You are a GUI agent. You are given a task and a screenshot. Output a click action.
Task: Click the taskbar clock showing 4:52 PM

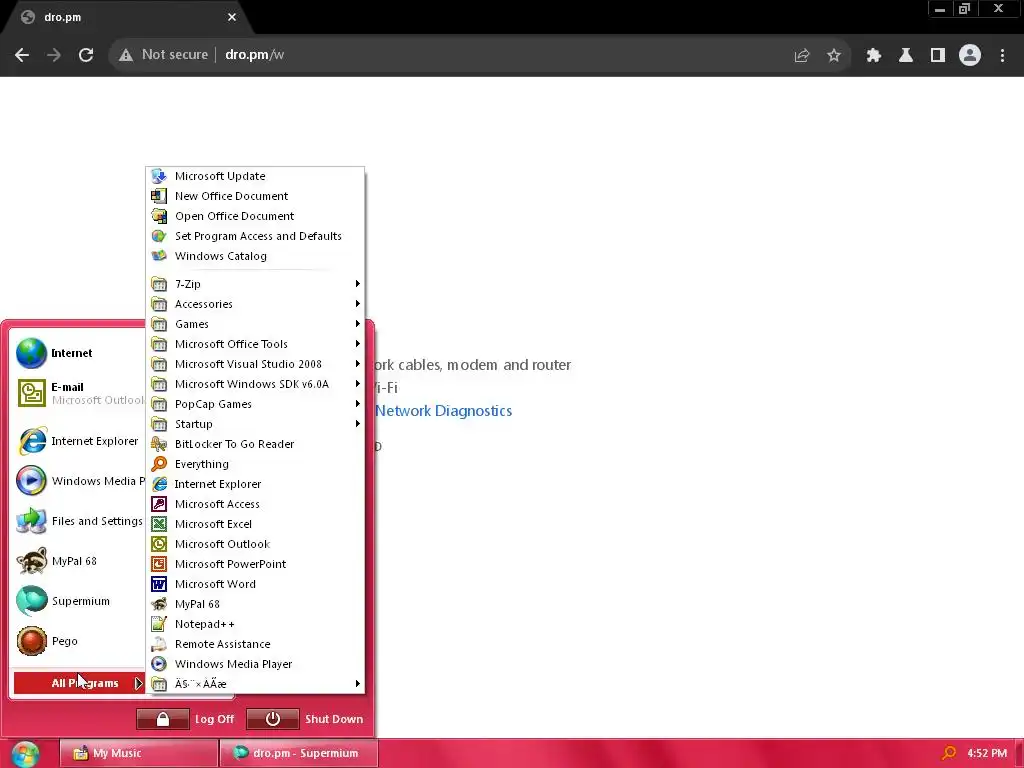987,753
